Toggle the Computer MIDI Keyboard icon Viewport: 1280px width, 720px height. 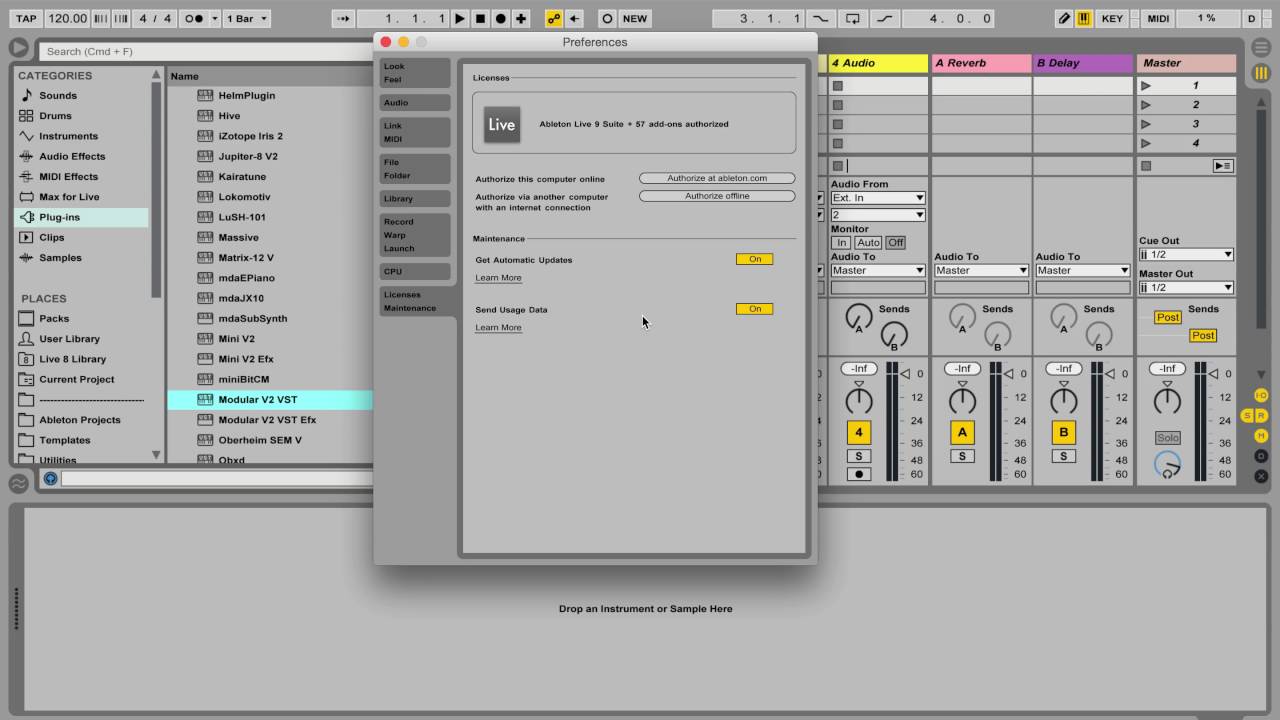click(x=1084, y=18)
